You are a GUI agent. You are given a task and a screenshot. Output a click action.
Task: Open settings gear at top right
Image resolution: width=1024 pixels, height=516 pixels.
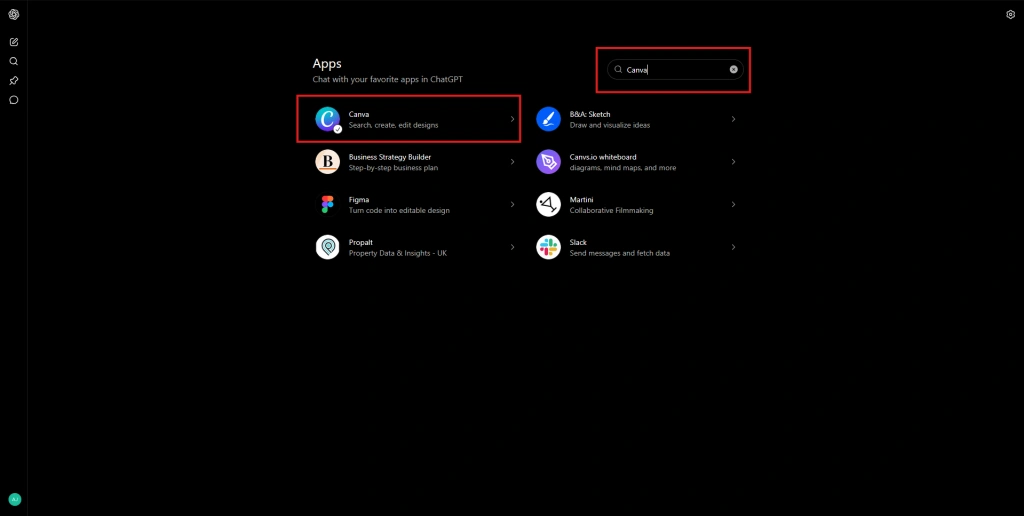point(1010,14)
